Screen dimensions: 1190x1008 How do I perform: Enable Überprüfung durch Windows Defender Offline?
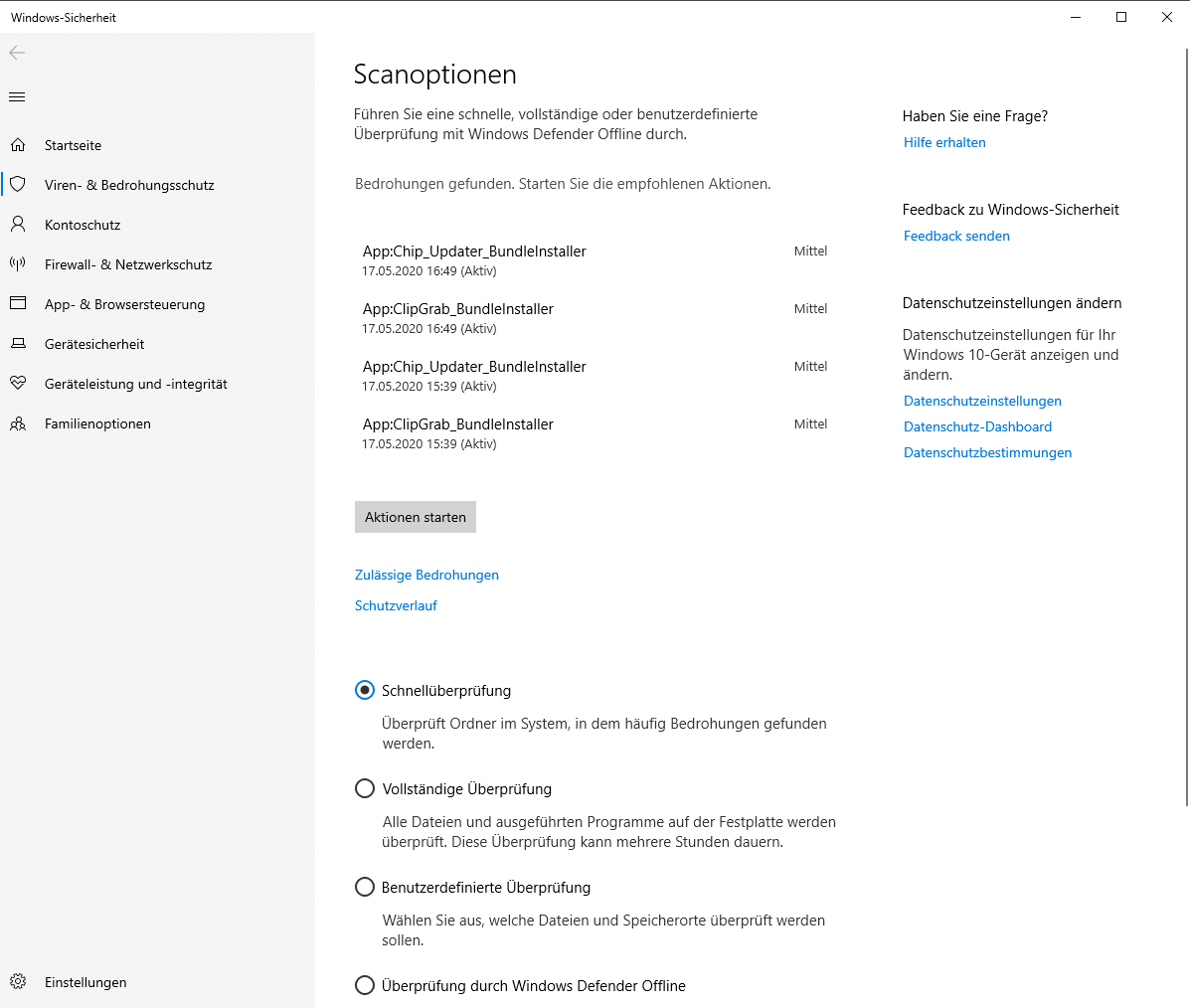365,985
